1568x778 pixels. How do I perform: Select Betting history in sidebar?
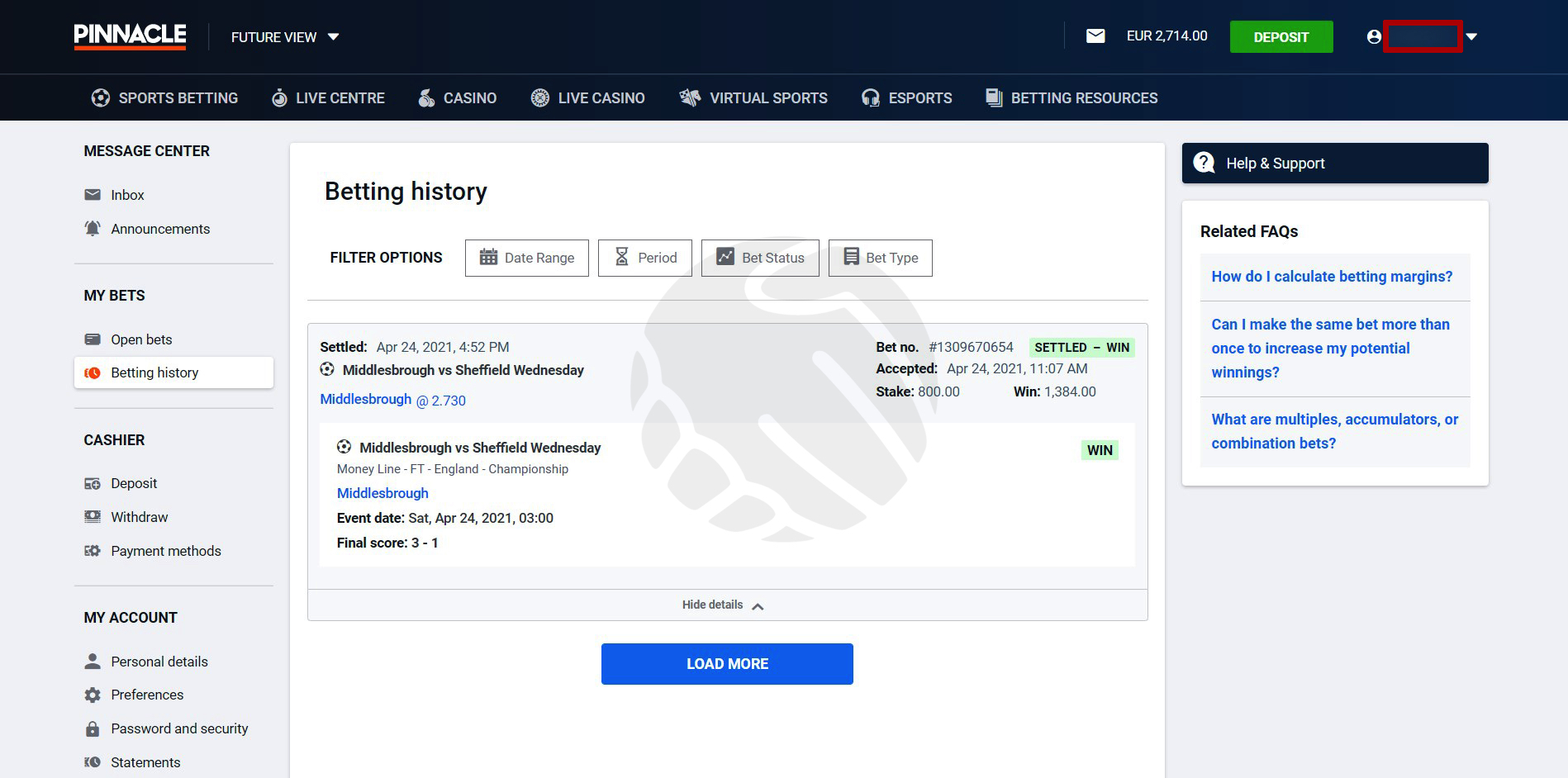pos(173,372)
